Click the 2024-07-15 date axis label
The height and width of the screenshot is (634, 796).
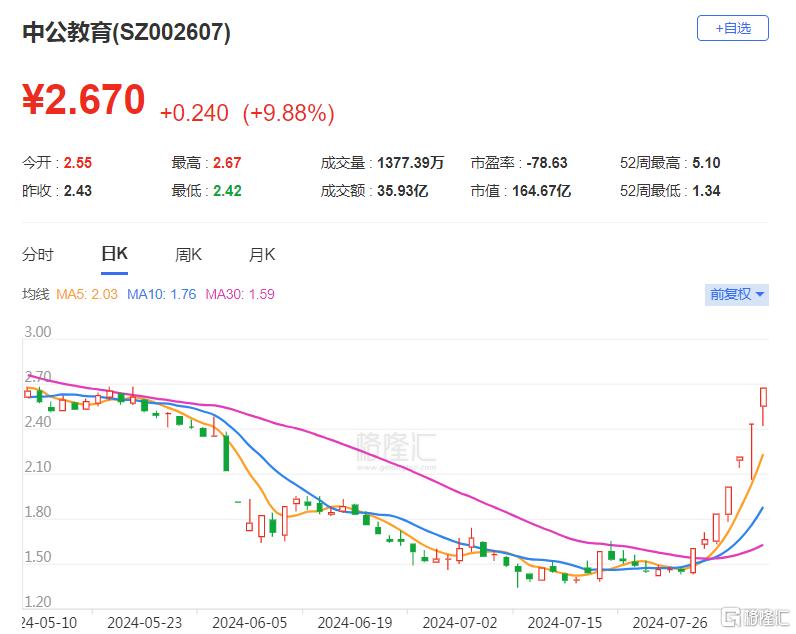coord(565,622)
